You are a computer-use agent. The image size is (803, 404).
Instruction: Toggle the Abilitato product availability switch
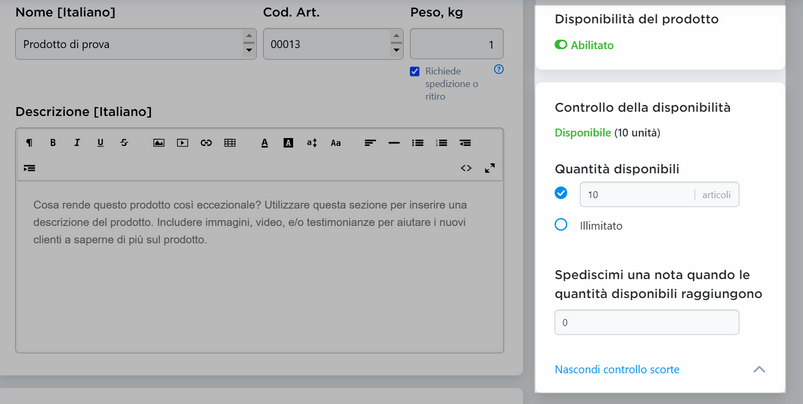(x=561, y=45)
